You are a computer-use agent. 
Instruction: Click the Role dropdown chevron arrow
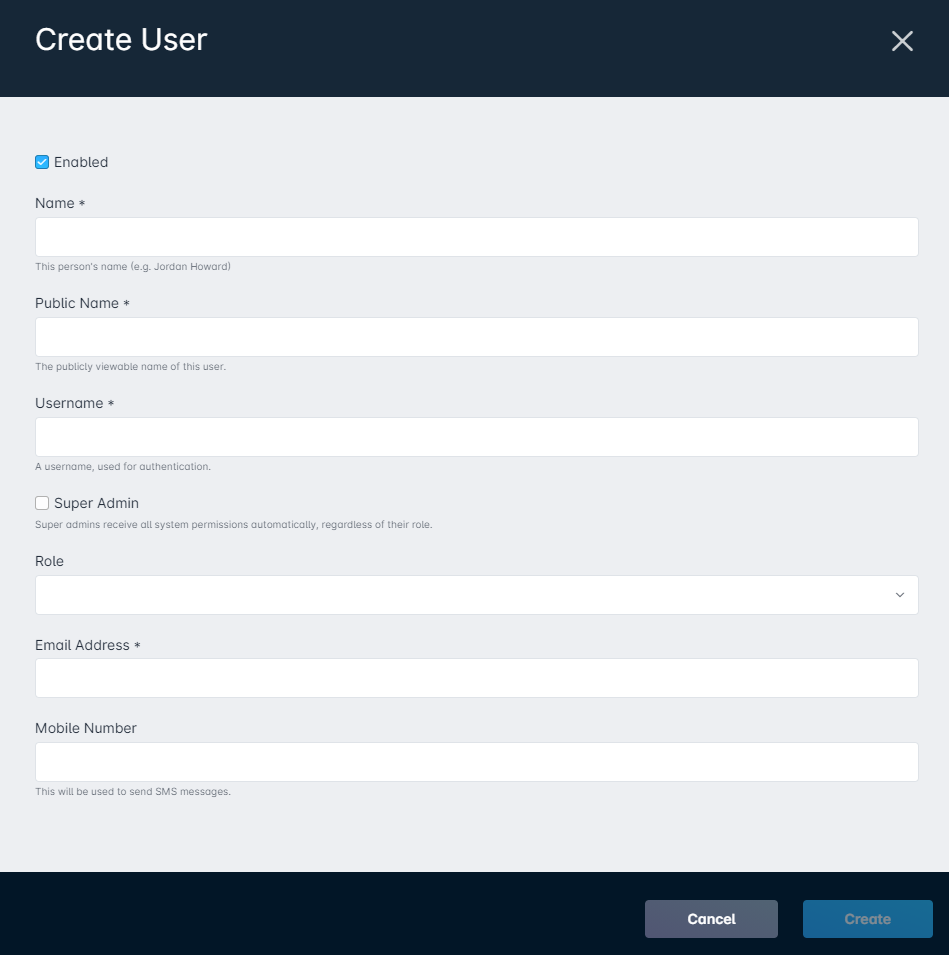pos(900,595)
